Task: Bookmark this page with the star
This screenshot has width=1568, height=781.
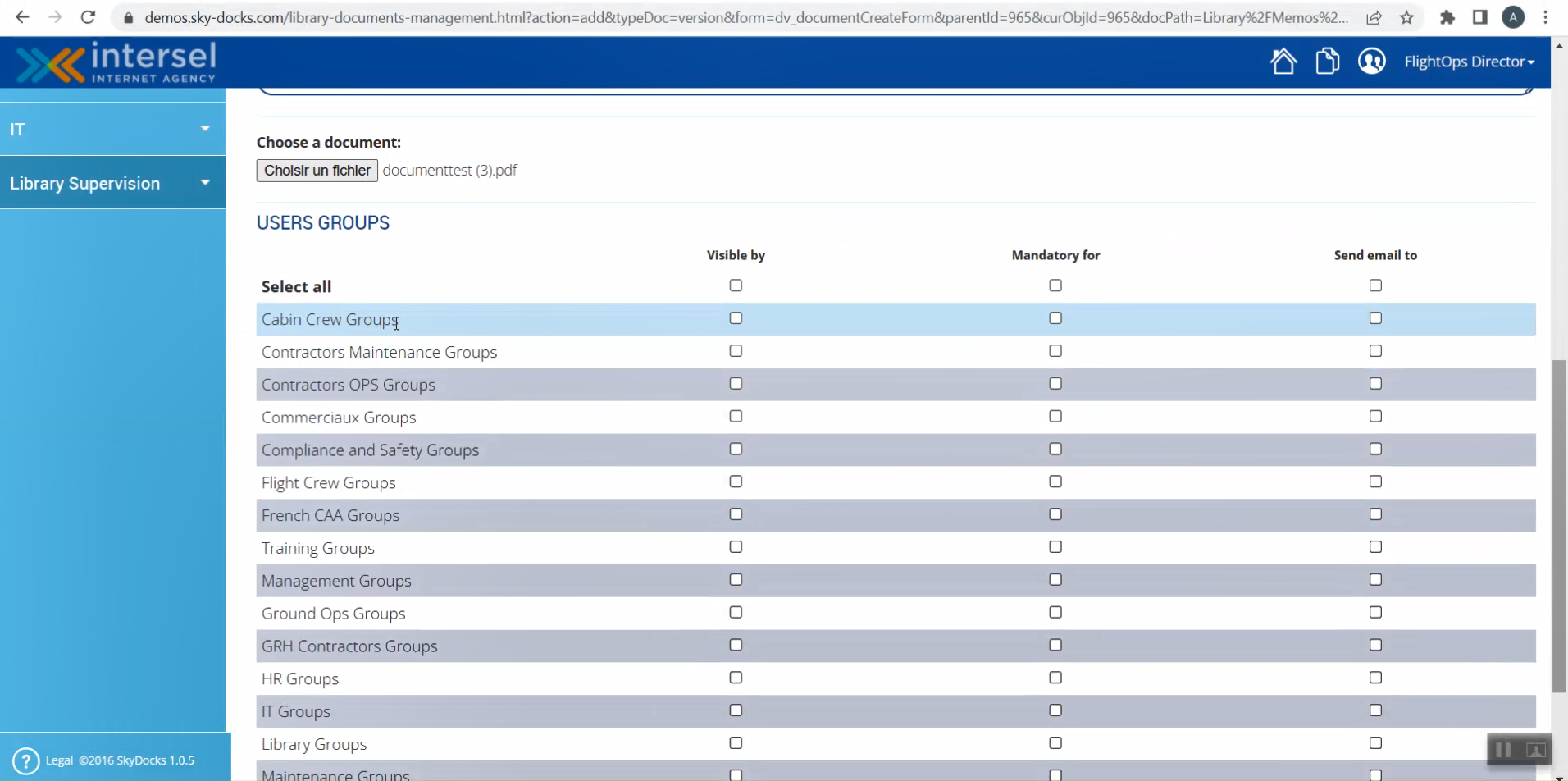Action: tap(1406, 17)
